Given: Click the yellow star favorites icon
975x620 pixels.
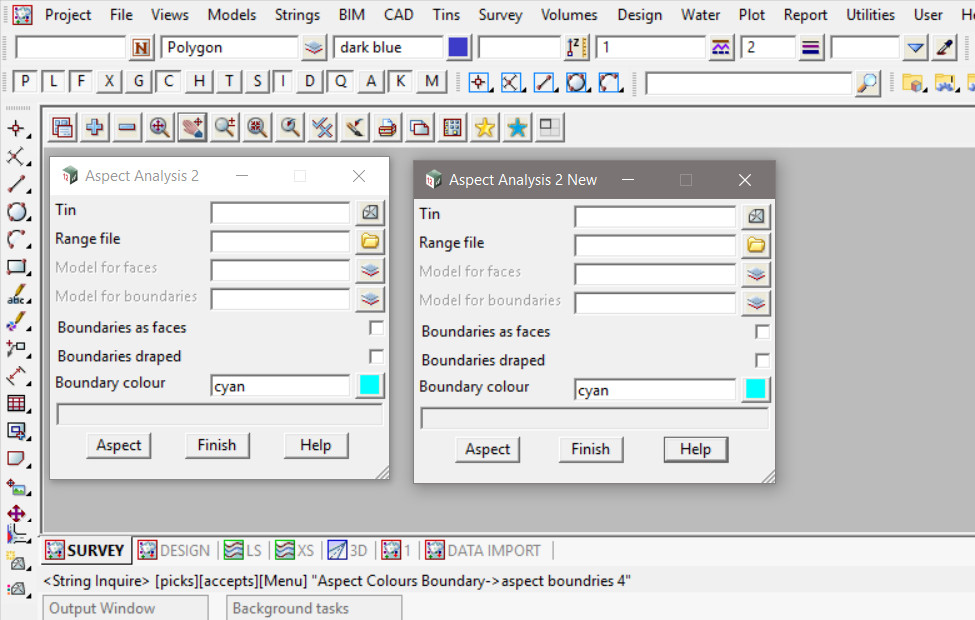Looking at the screenshot, I should click(485, 127).
